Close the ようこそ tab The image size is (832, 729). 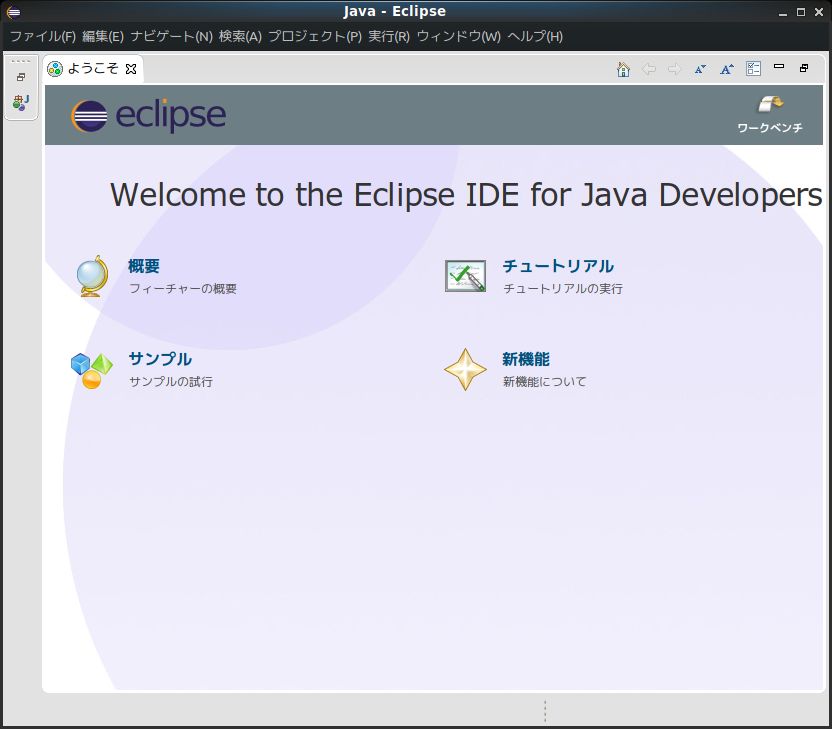[131, 69]
